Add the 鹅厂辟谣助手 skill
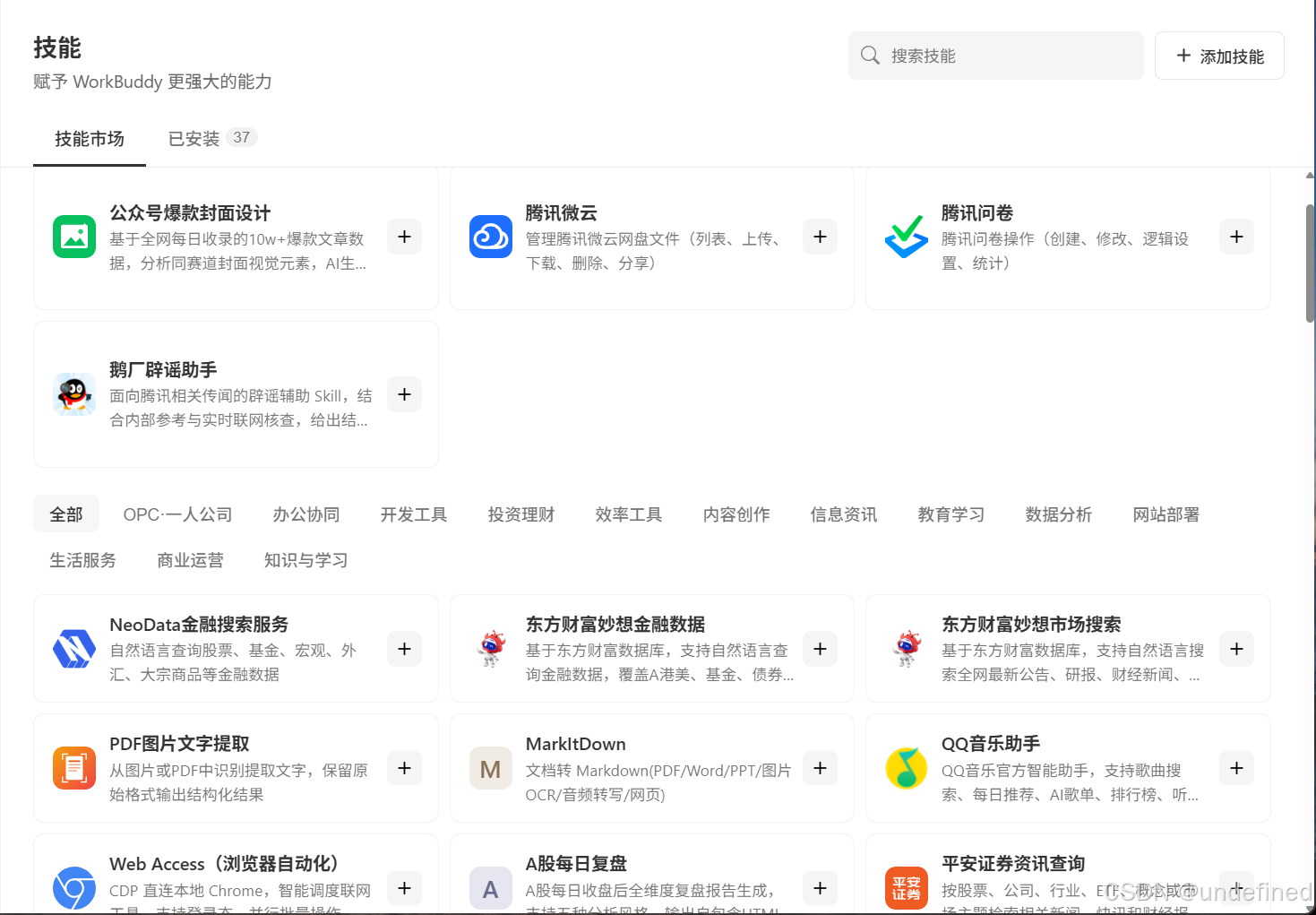Screen dimensions: 1316x915 pos(404,394)
